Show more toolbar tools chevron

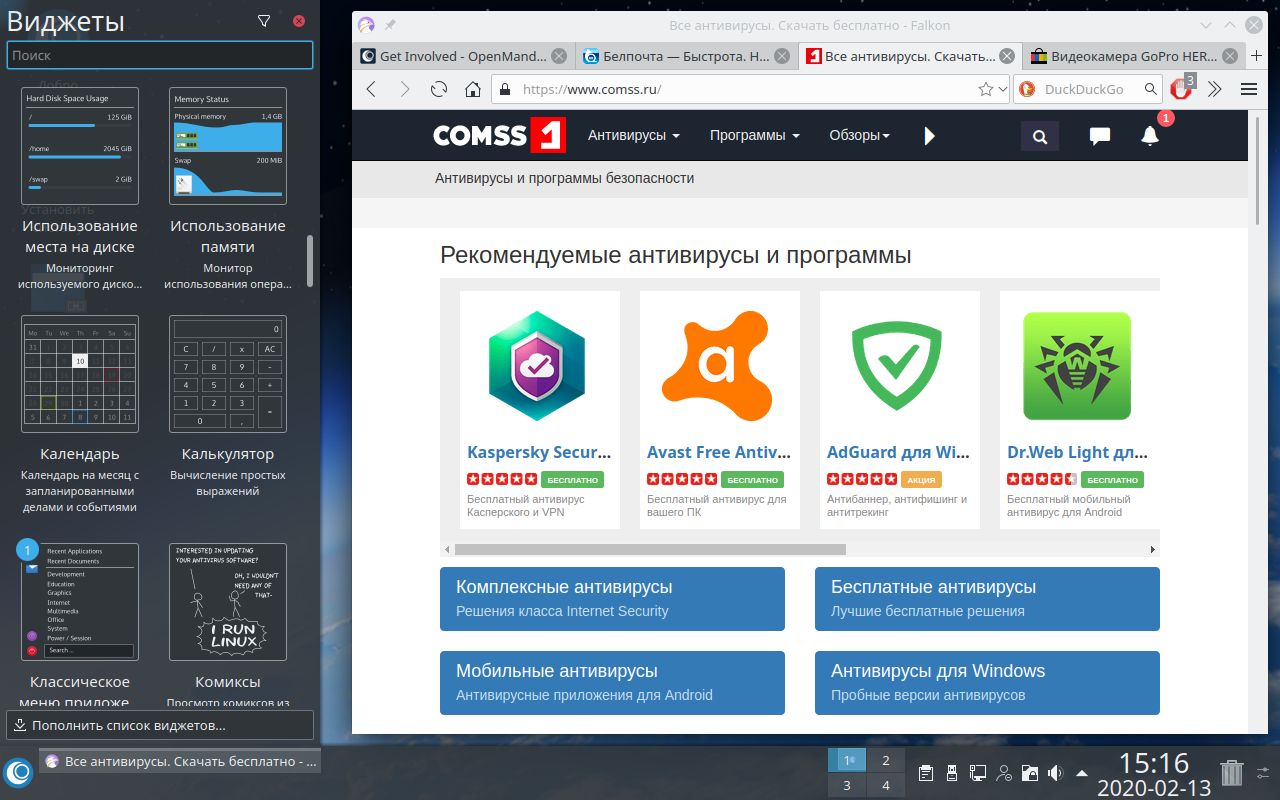pos(1215,89)
